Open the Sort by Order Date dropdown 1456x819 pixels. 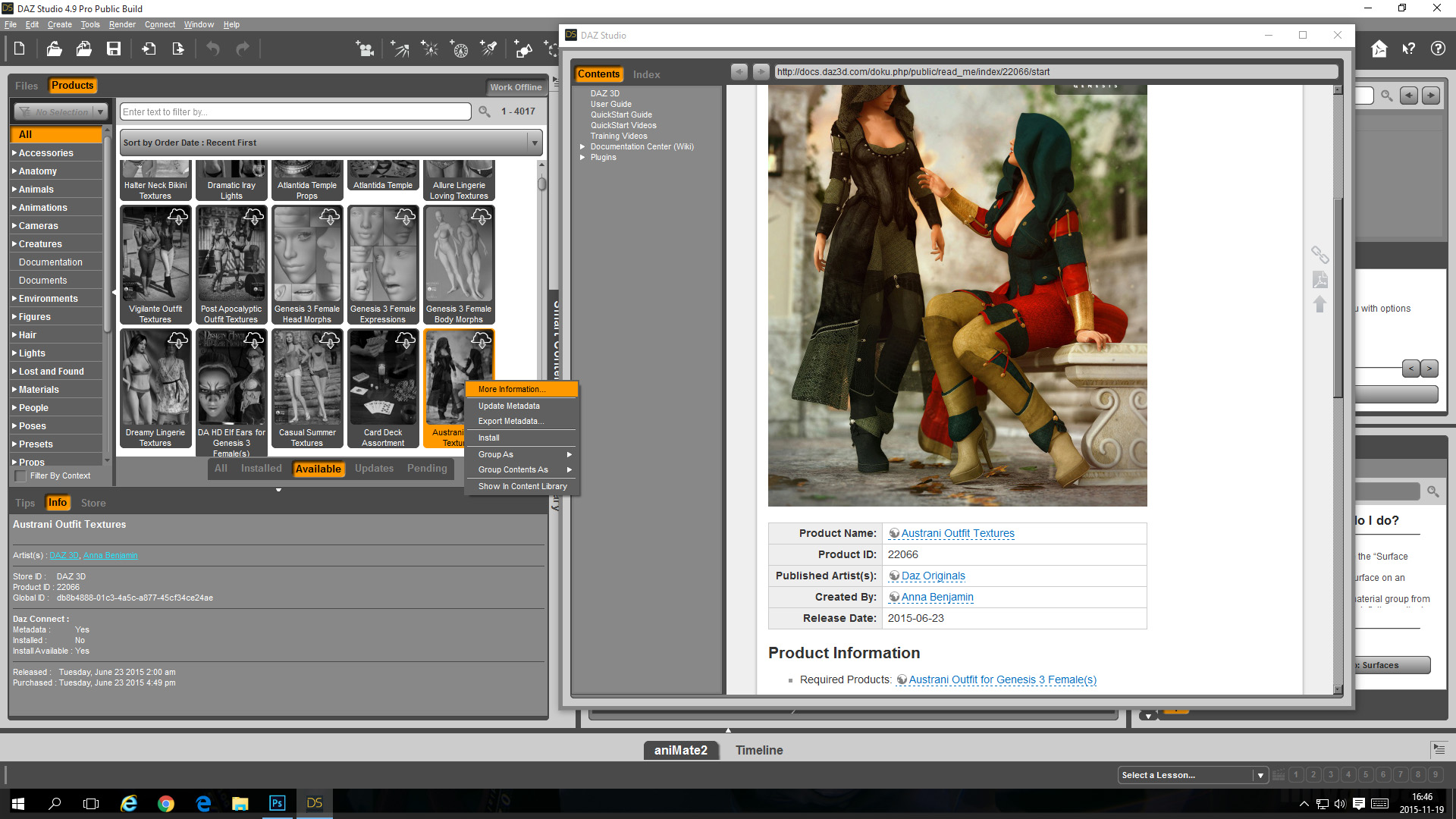coord(331,143)
